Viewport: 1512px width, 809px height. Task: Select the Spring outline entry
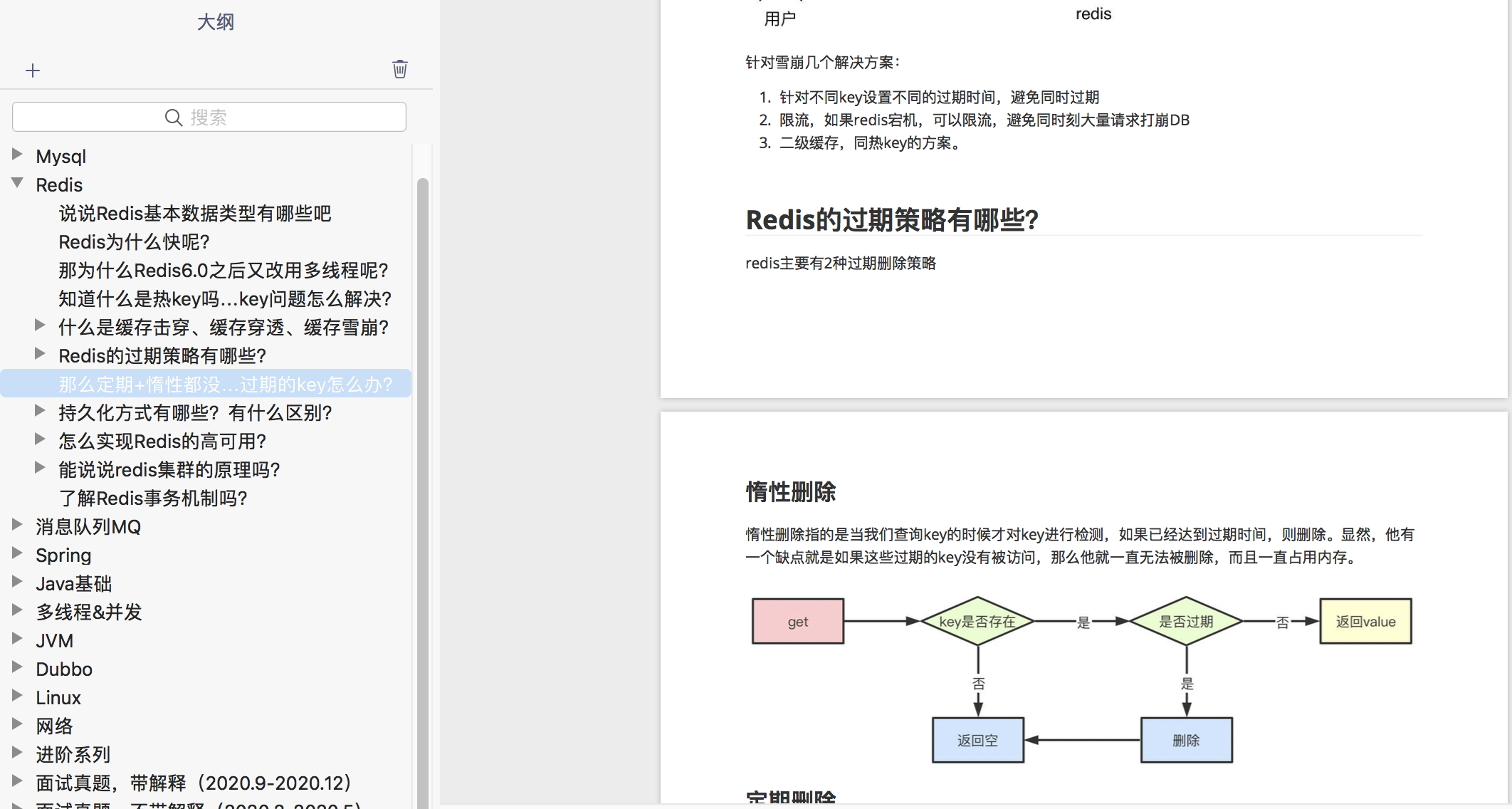coord(63,555)
